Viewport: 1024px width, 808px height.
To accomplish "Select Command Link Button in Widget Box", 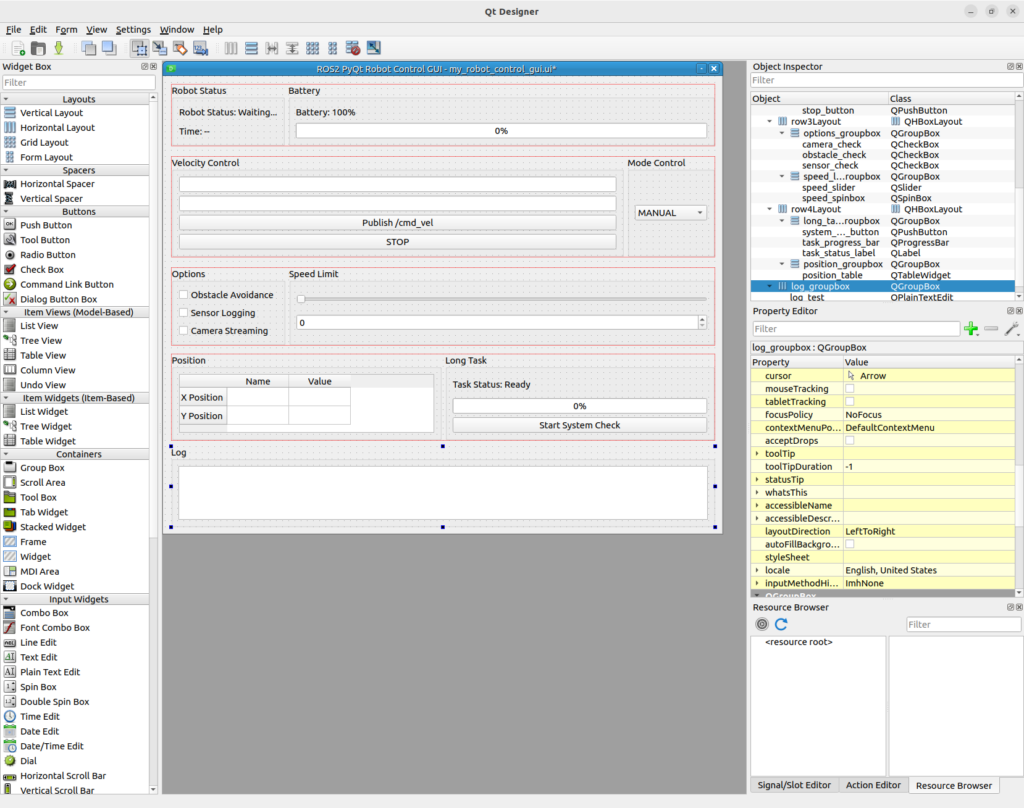I will (x=67, y=284).
